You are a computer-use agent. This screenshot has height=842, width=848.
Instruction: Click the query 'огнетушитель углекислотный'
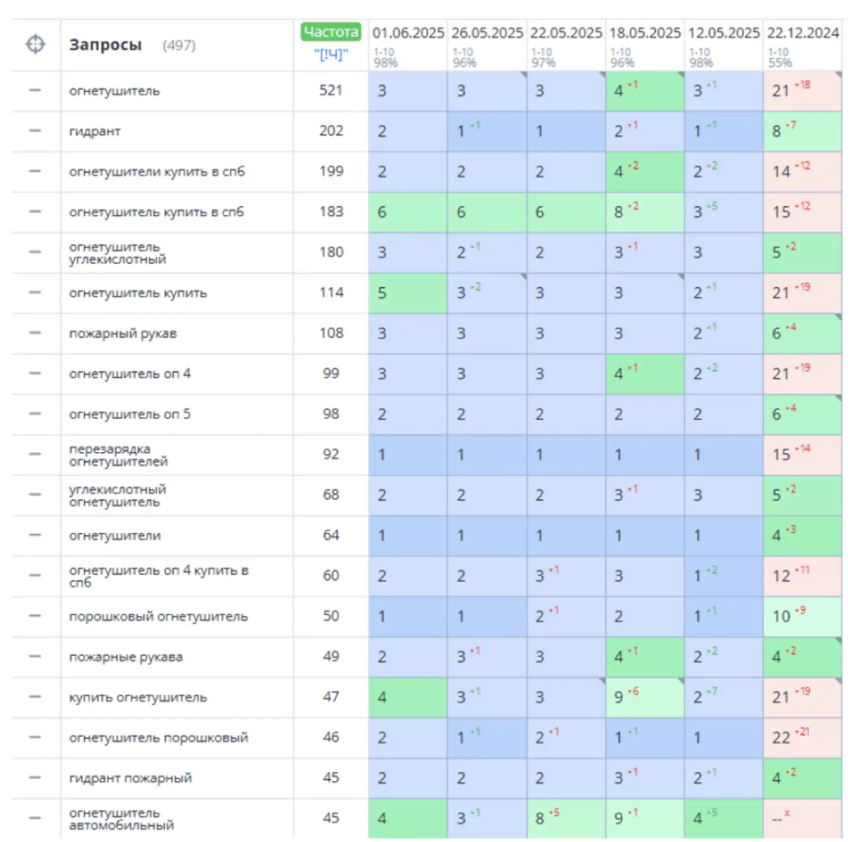click(x=115, y=252)
